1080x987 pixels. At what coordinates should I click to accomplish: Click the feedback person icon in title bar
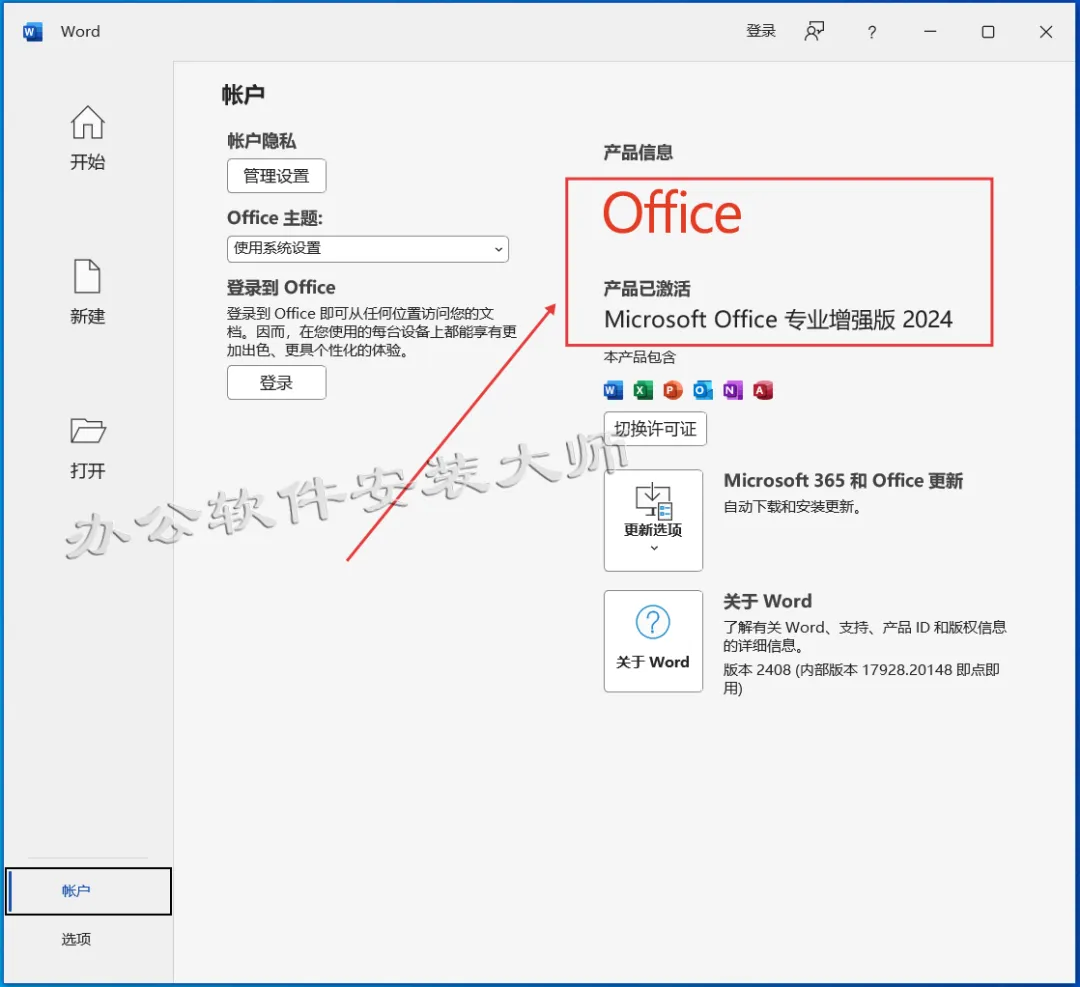click(x=814, y=31)
